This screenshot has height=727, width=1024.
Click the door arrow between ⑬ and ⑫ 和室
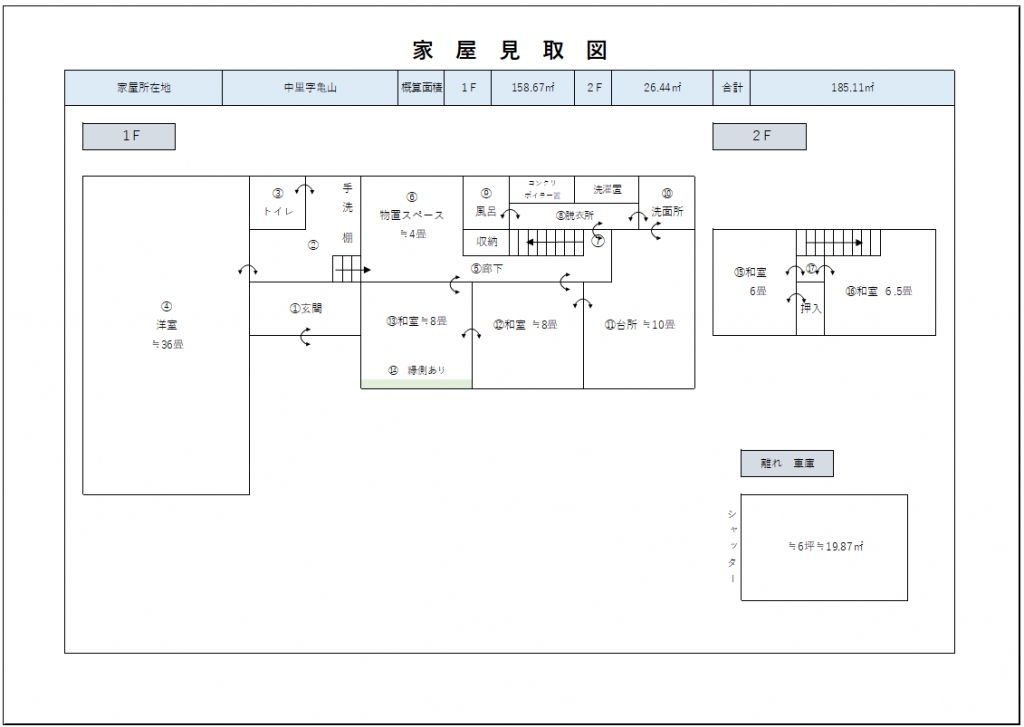pyautogui.click(x=471, y=333)
